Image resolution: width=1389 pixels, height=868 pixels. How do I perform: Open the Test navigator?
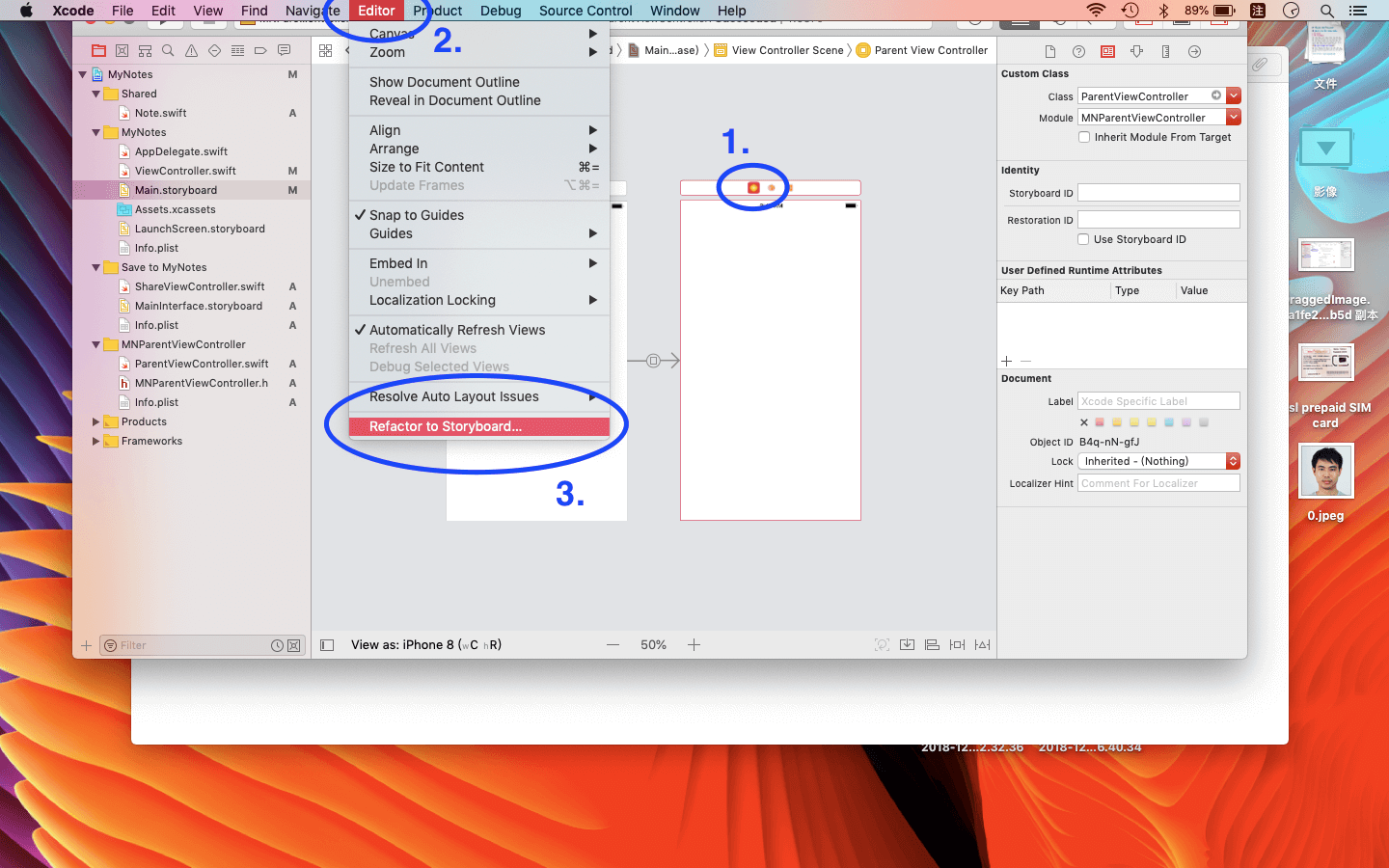214,50
